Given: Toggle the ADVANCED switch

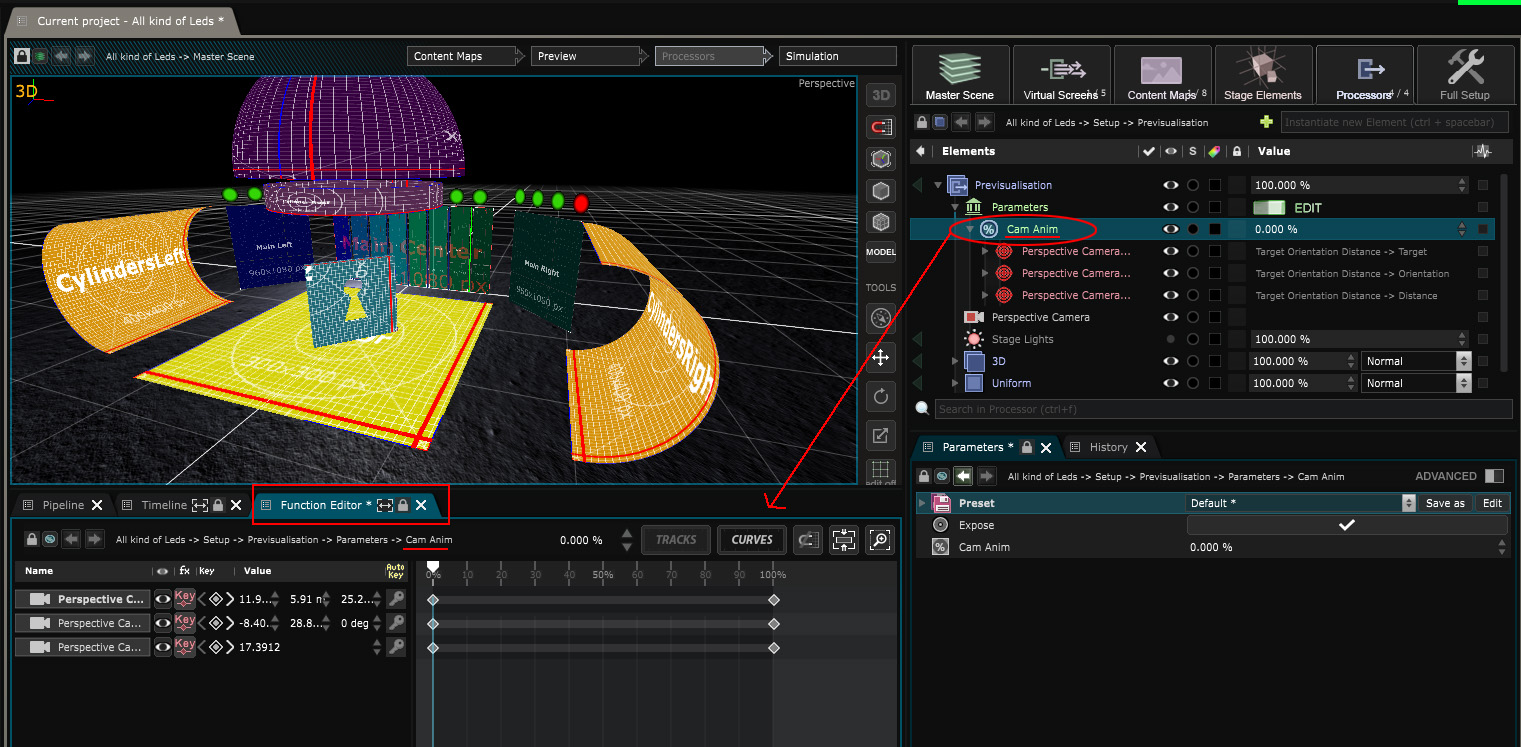Looking at the screenshot, I should tap(1494, 476).
